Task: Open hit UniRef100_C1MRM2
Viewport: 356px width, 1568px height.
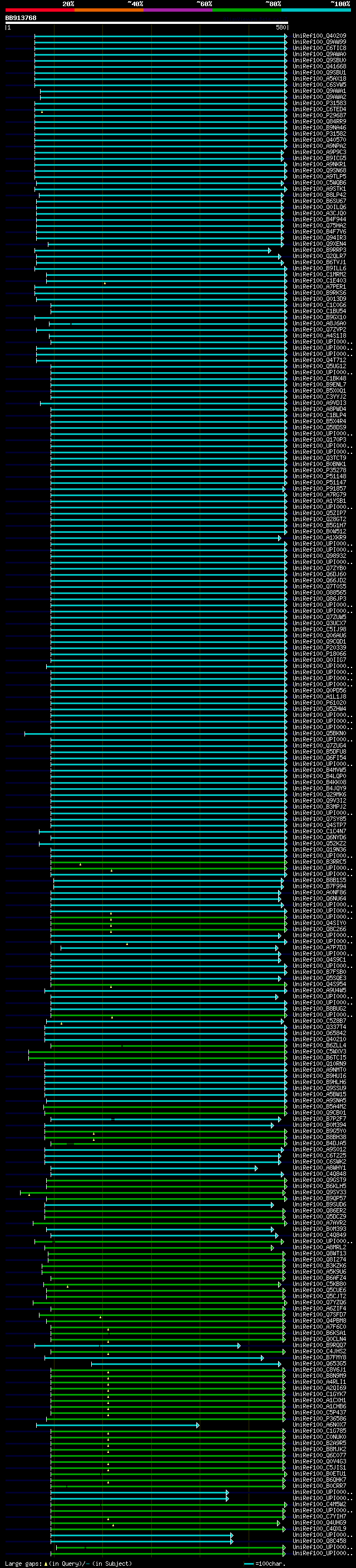Action: pos(319,275)
